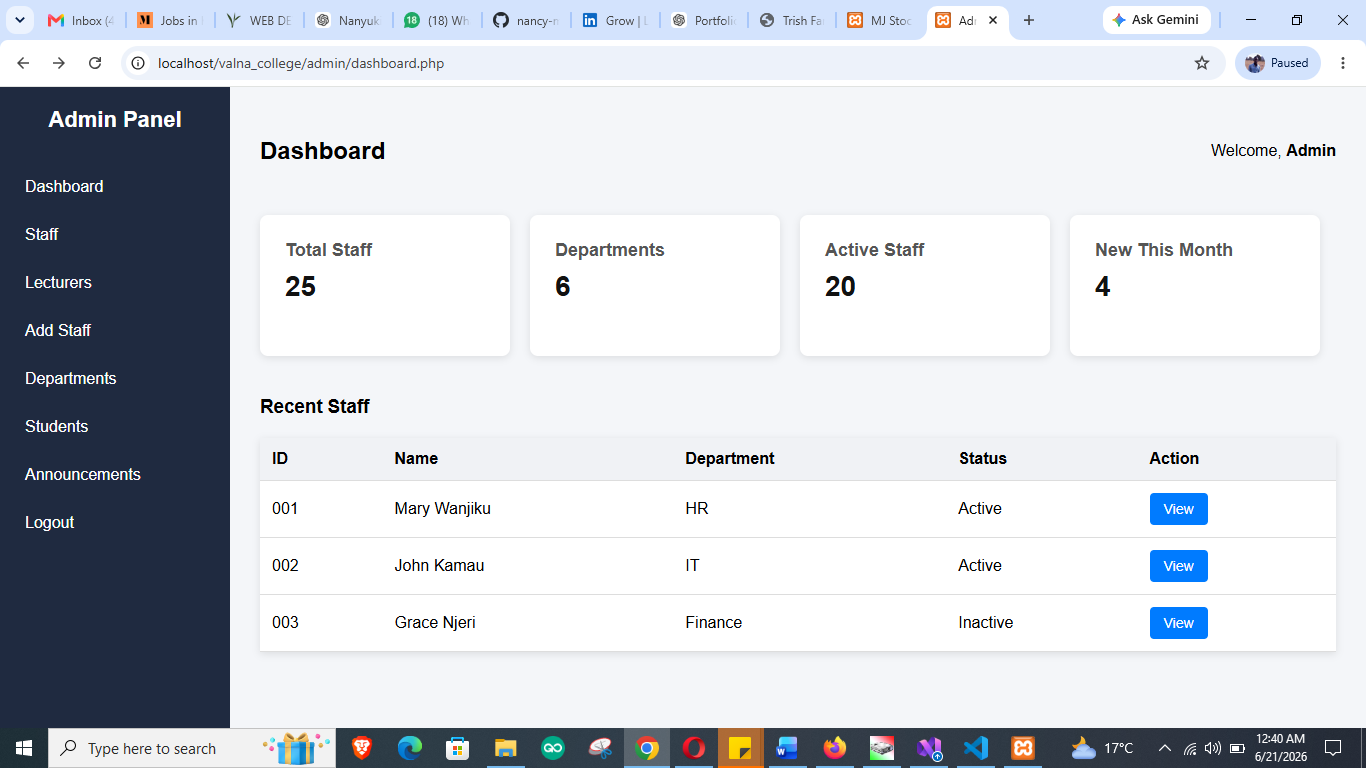1366x768 pixels.
Task: View Mary Wanjiku's staff record
Action: coord(1178,509)
